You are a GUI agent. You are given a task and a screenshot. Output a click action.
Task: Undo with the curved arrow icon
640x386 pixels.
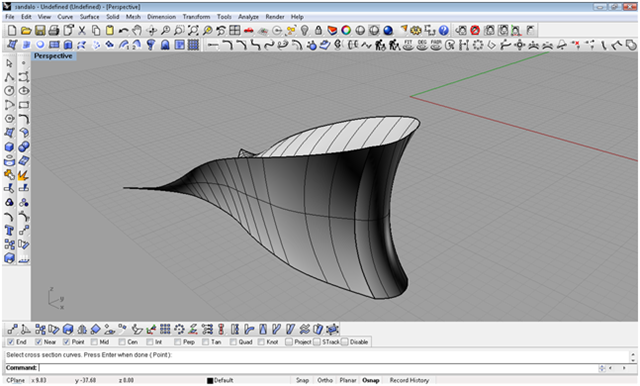(123, 31)
